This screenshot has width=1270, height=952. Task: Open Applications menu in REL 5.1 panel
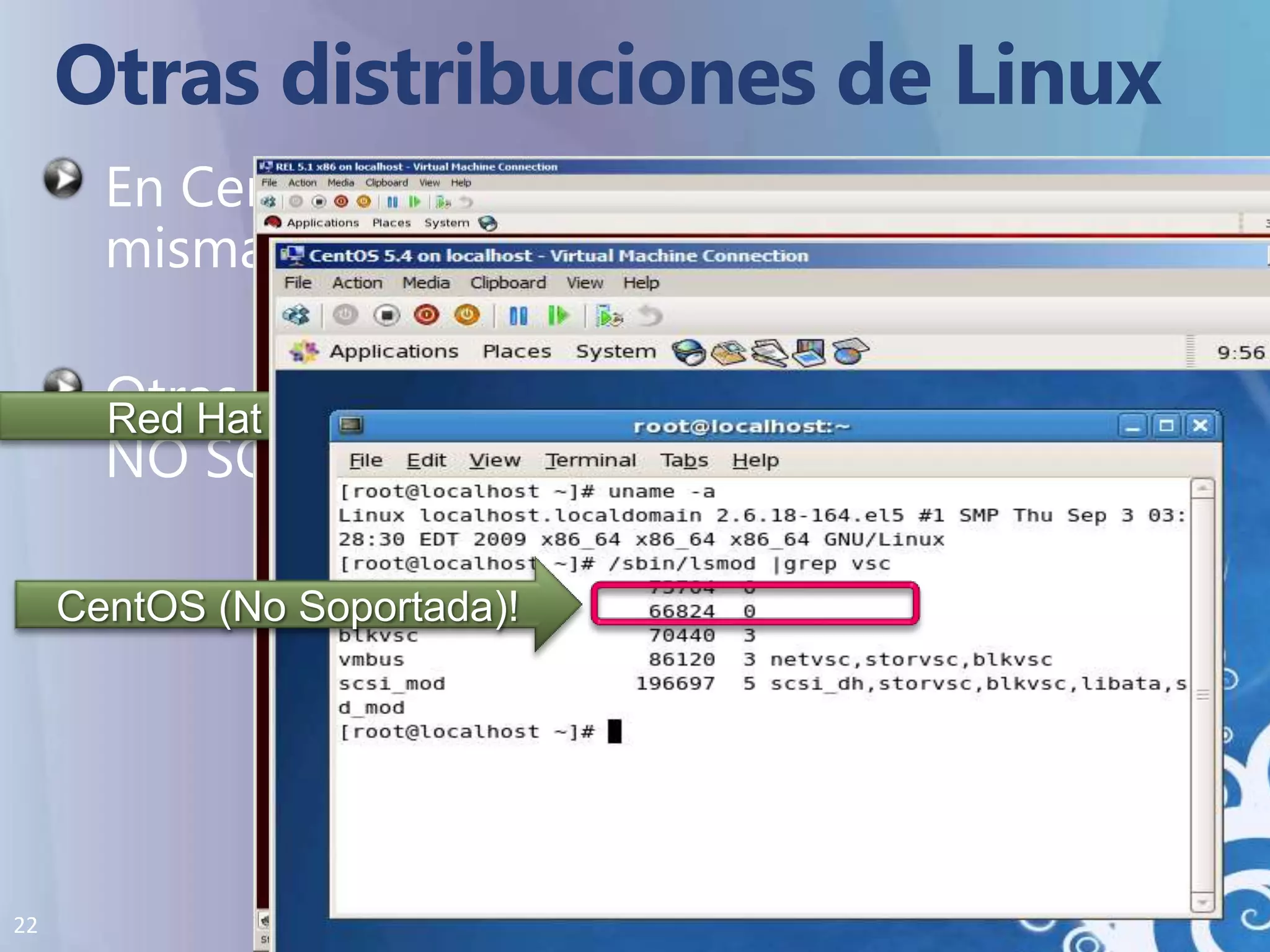tap(322, 223)
